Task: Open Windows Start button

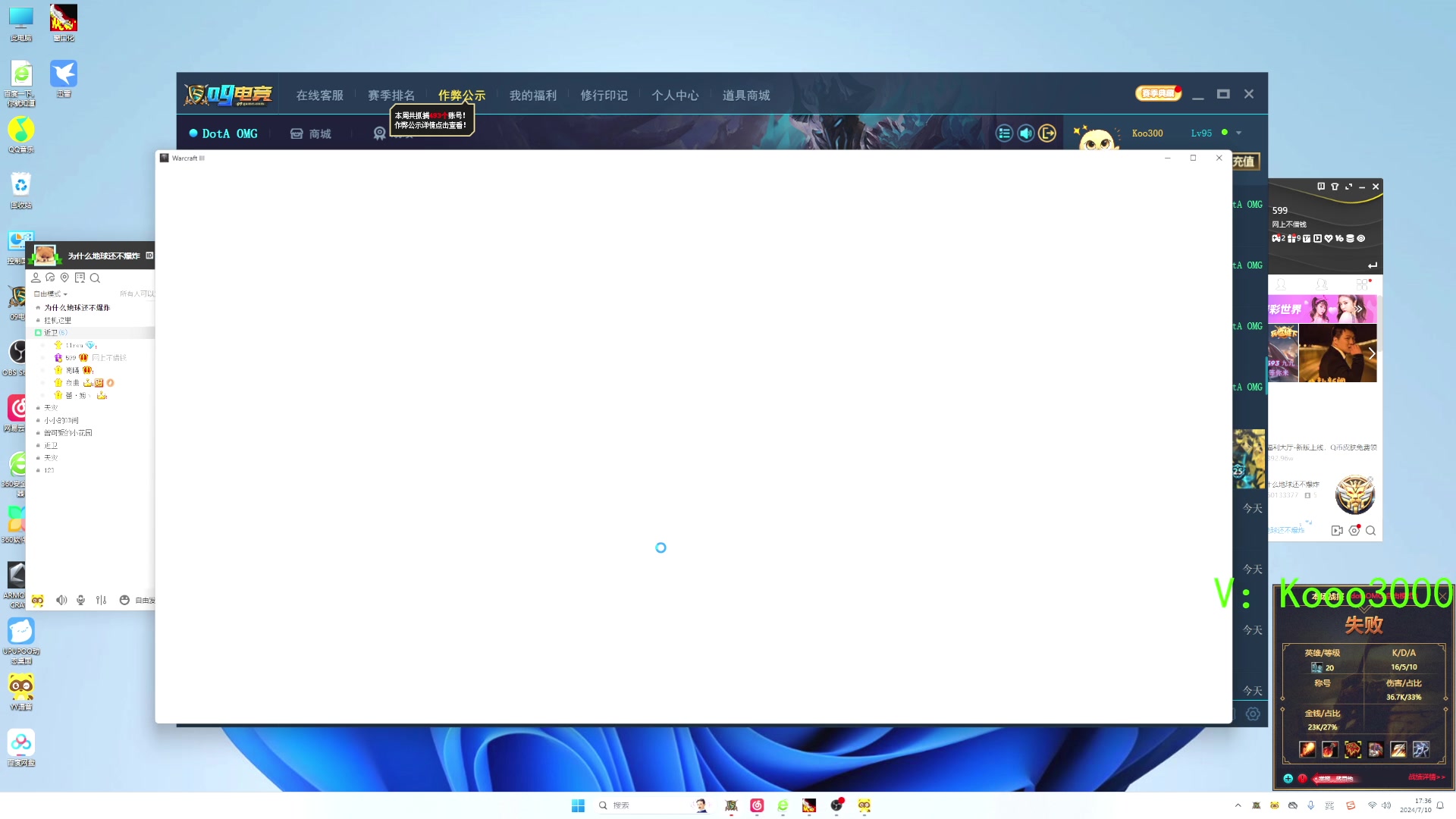Action: pos(578,805)
